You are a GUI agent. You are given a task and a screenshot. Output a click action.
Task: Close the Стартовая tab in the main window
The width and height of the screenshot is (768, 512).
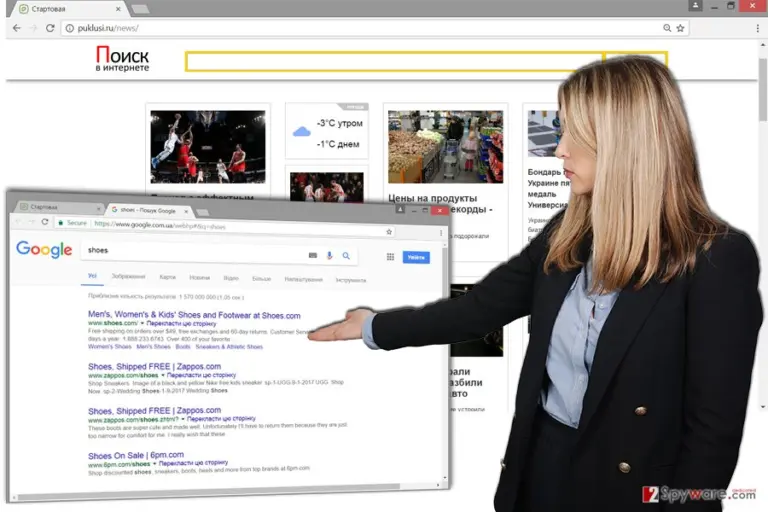click(x=118, y=9)
